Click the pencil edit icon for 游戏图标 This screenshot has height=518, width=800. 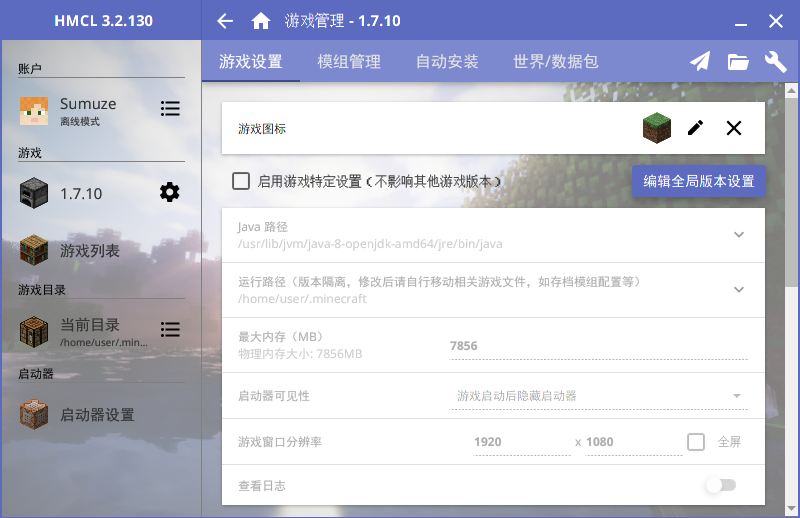tap(696, 128)
